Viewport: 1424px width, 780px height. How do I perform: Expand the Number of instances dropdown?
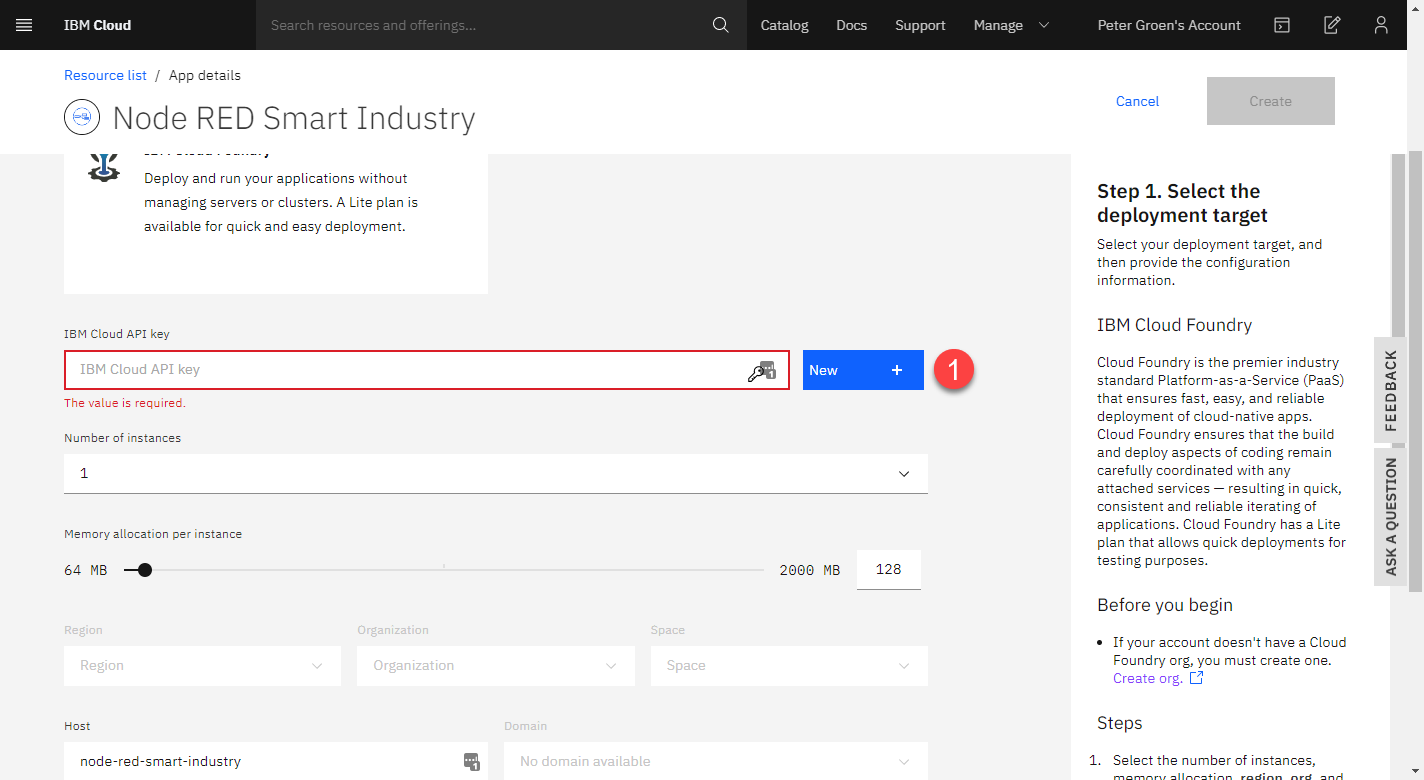[x=496, y=474]
